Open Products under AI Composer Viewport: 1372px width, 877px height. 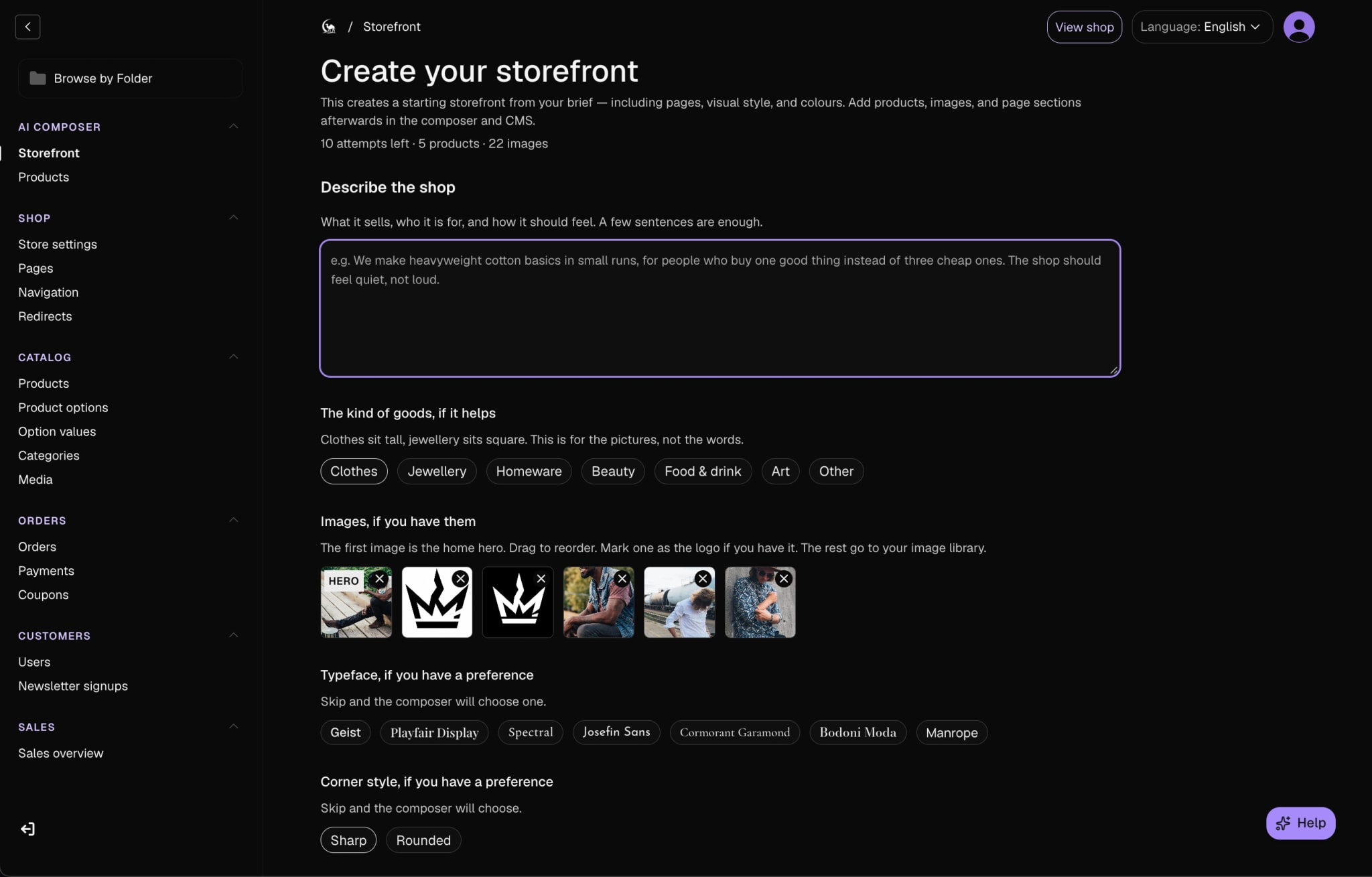point(44,177)
